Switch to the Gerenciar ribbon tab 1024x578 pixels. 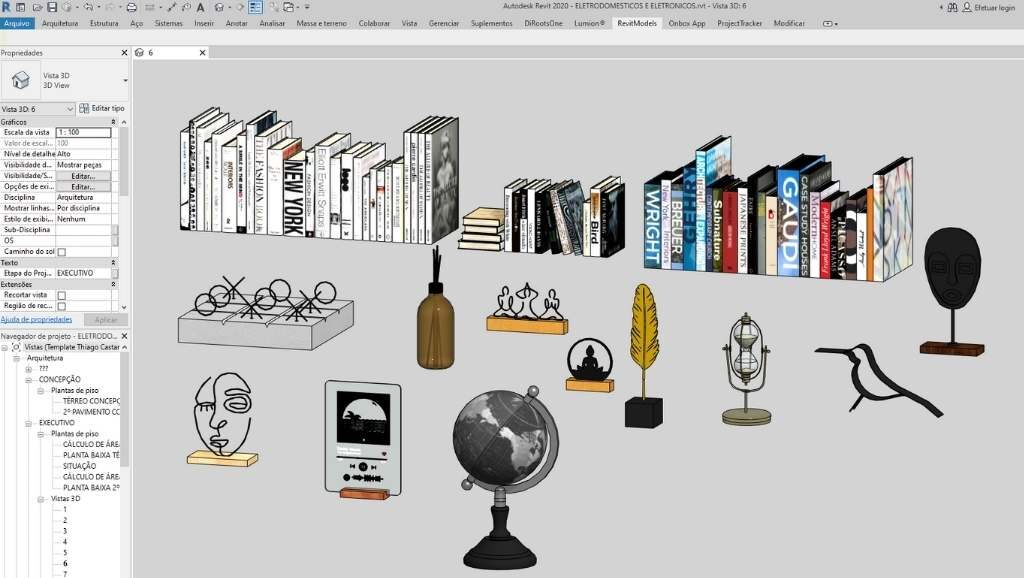point(444,22)
